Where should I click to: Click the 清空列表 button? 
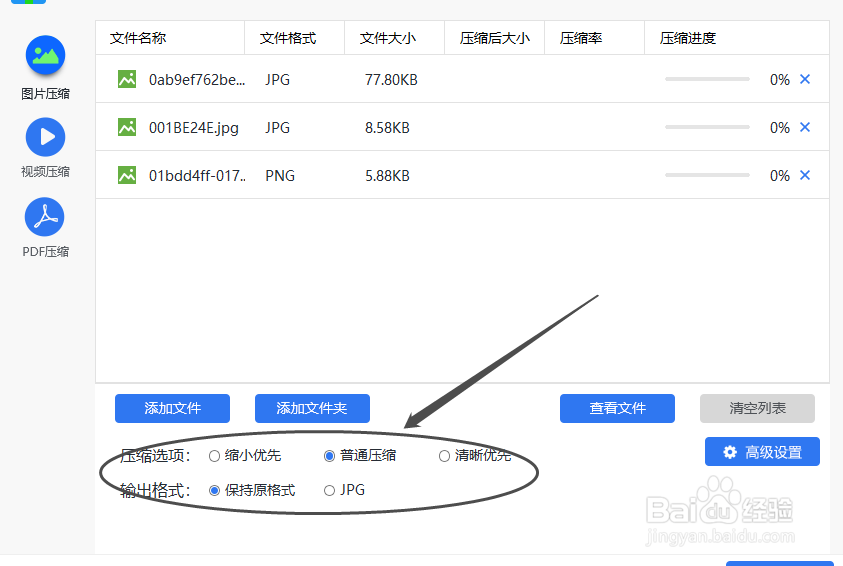tap(758, 409)
